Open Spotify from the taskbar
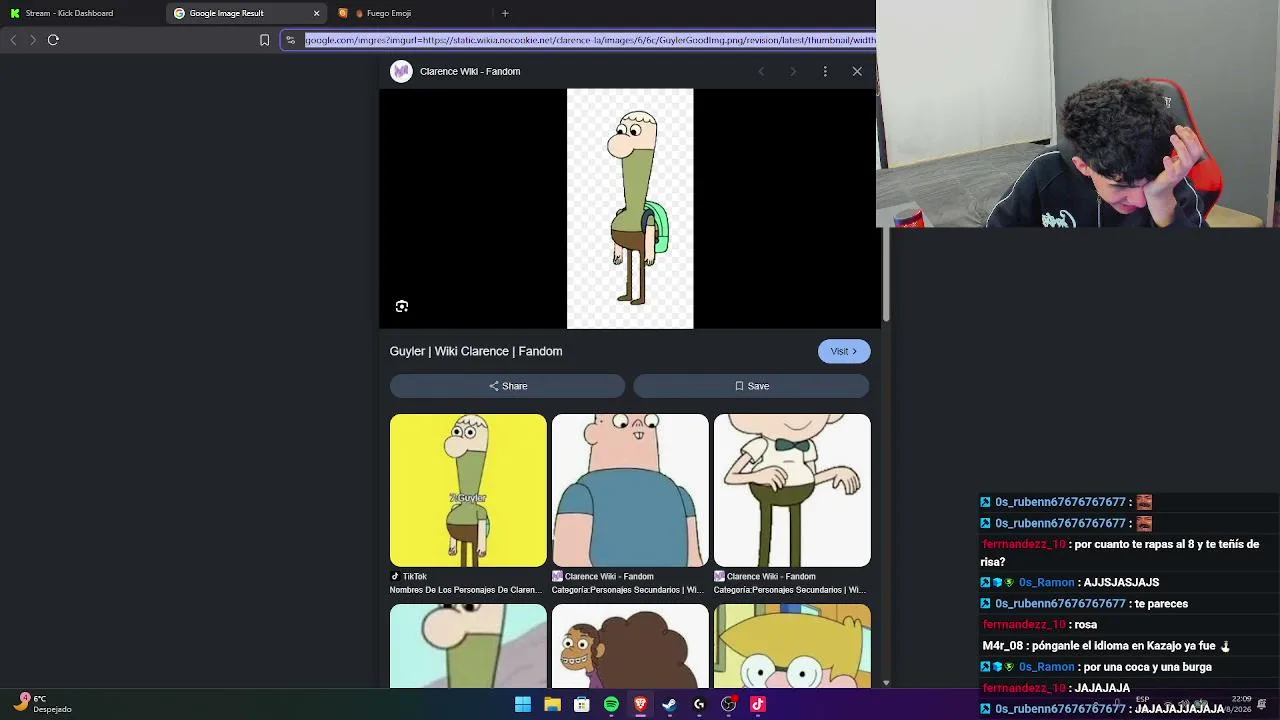 point(611,705)
